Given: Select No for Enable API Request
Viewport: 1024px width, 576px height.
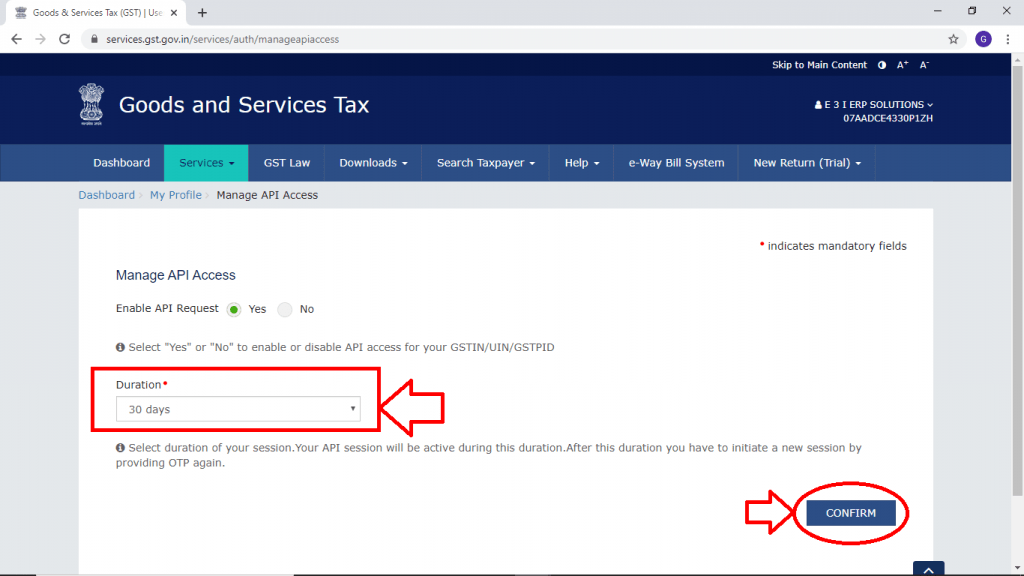Looking at the screenshot, I should (x=285, y=310).
